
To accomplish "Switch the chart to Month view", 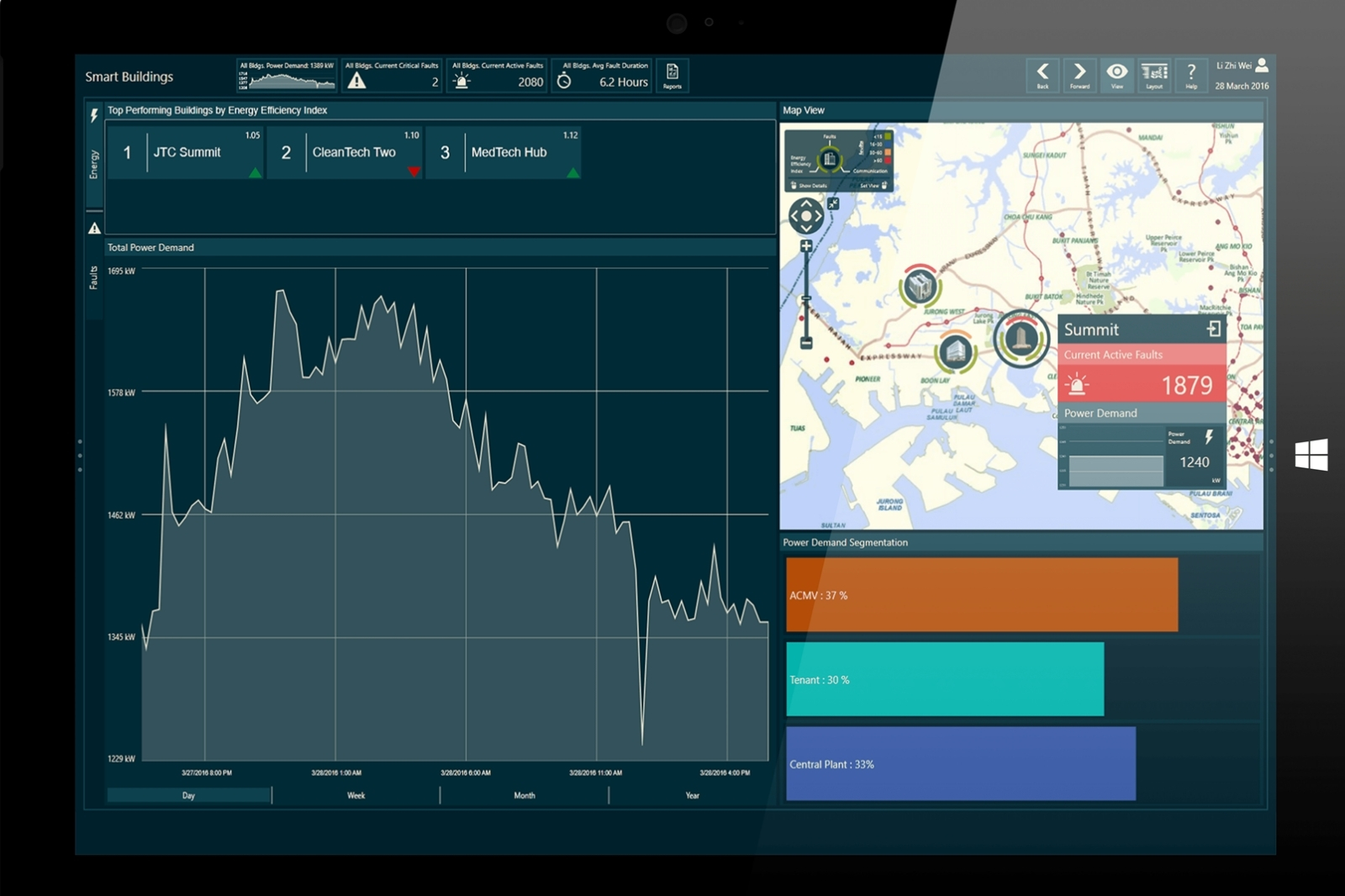I will 524,795.
